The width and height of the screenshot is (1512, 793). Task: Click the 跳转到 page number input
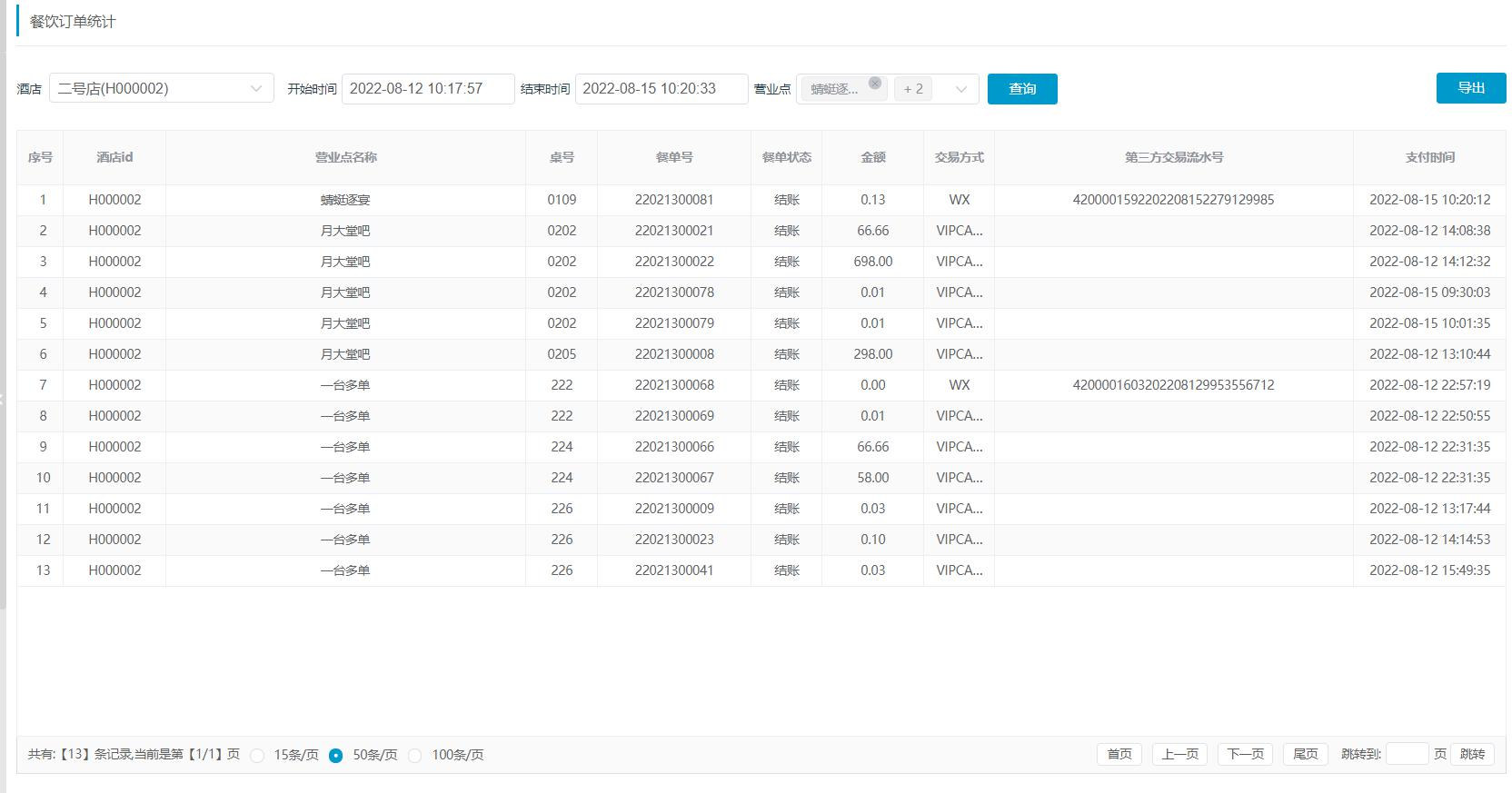tap(1407, 754)
